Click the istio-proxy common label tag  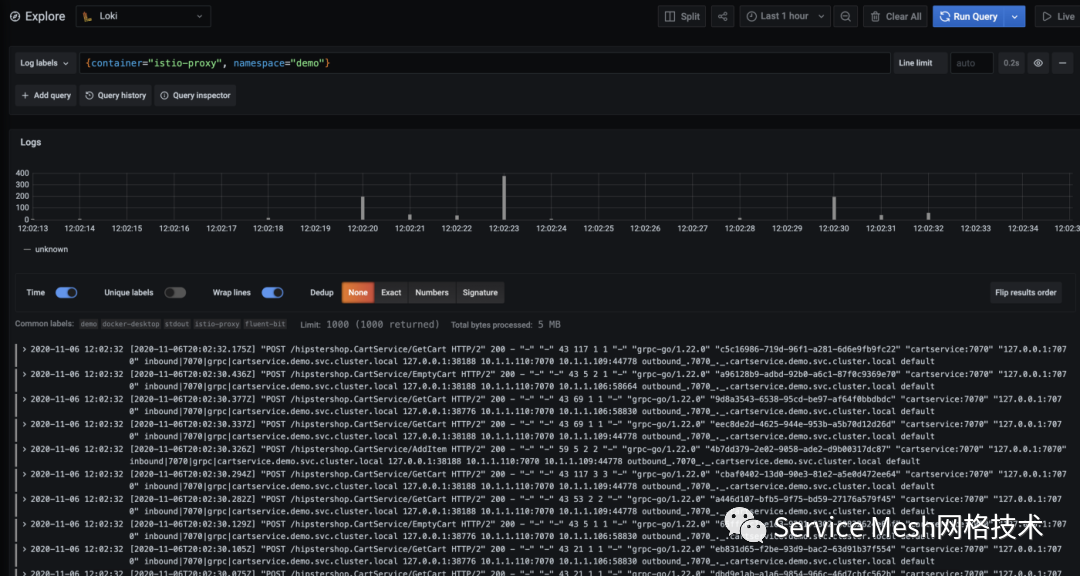click(217, 324)
